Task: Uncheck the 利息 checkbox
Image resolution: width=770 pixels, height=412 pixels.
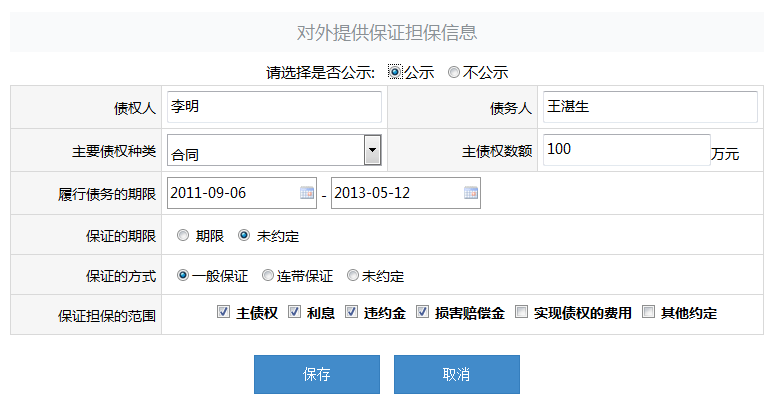Action: 294,312
